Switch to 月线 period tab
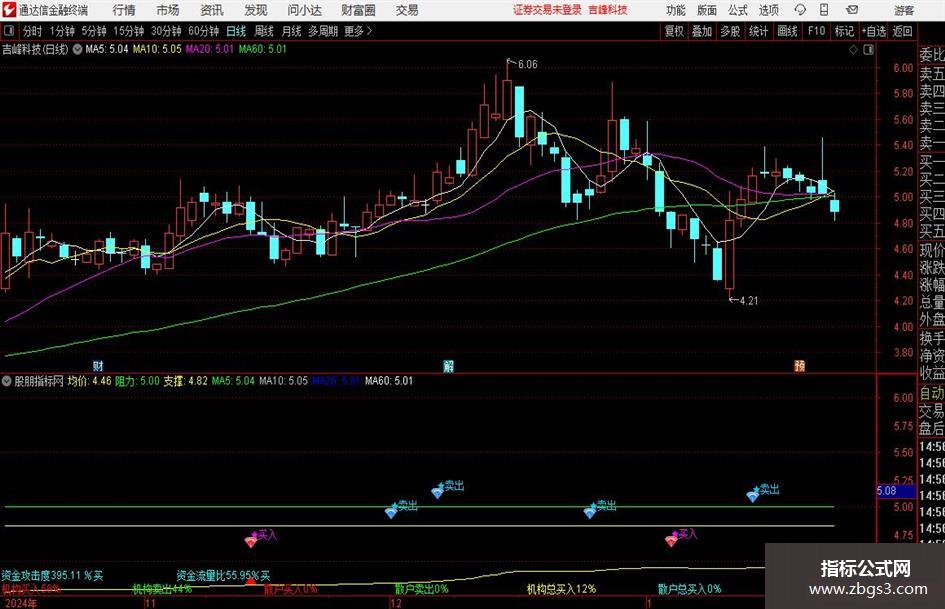 point(291,31)
